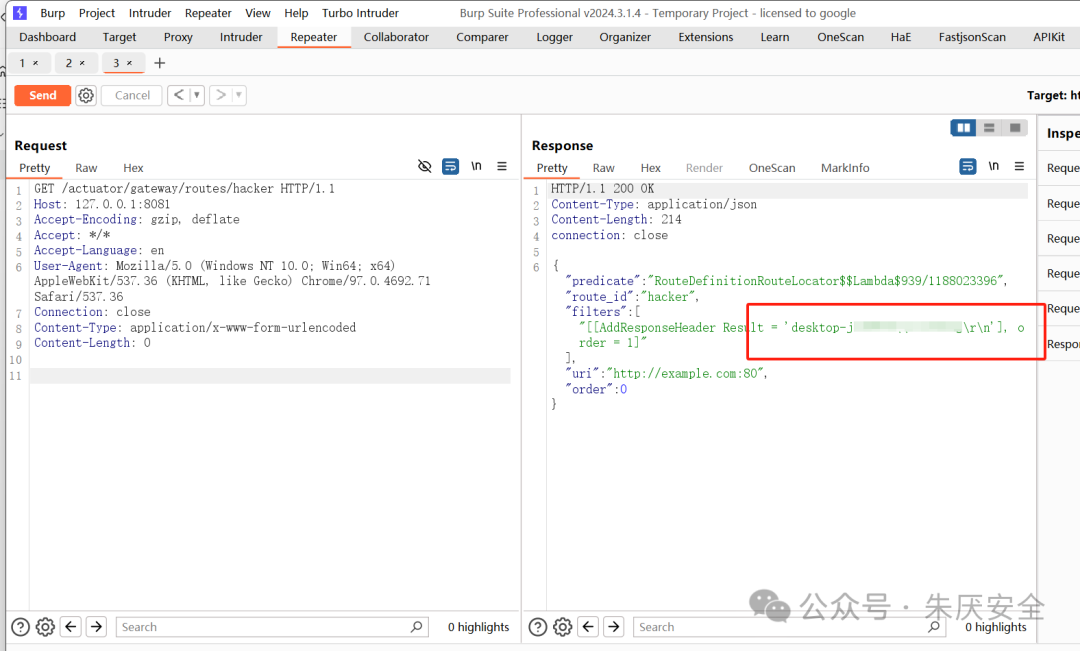Open the Turbo Intruder menu
Screen dimensions: 1080x651
click(360, 13)
